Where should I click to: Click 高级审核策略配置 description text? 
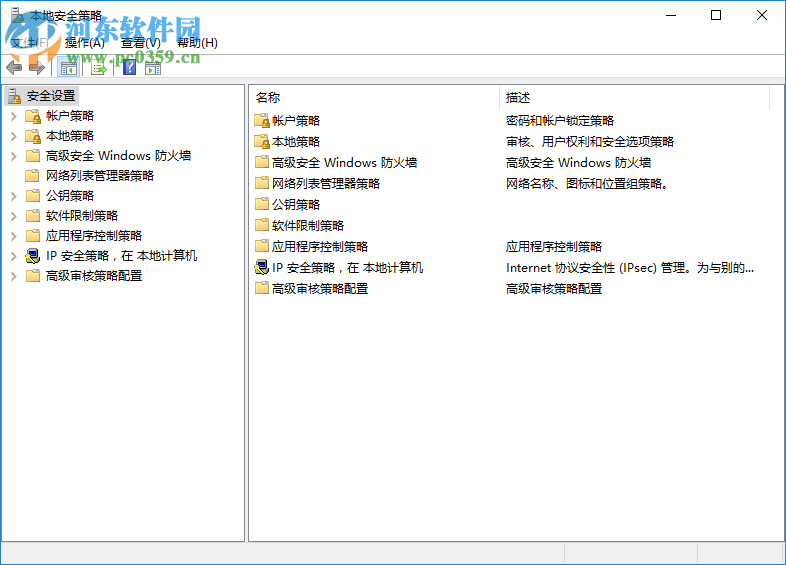tap(554, 289)
